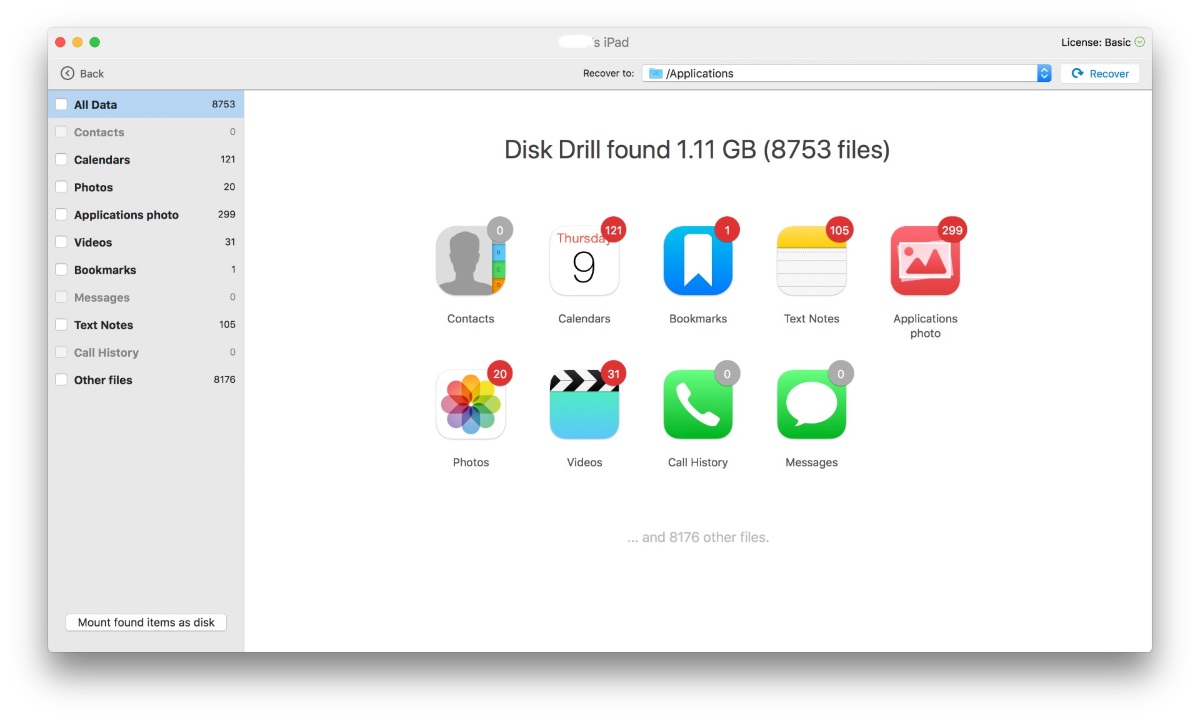Click the 20 badge on Photos
The width and height of the screenshot is (1200, 721).
tap(500, 374)
